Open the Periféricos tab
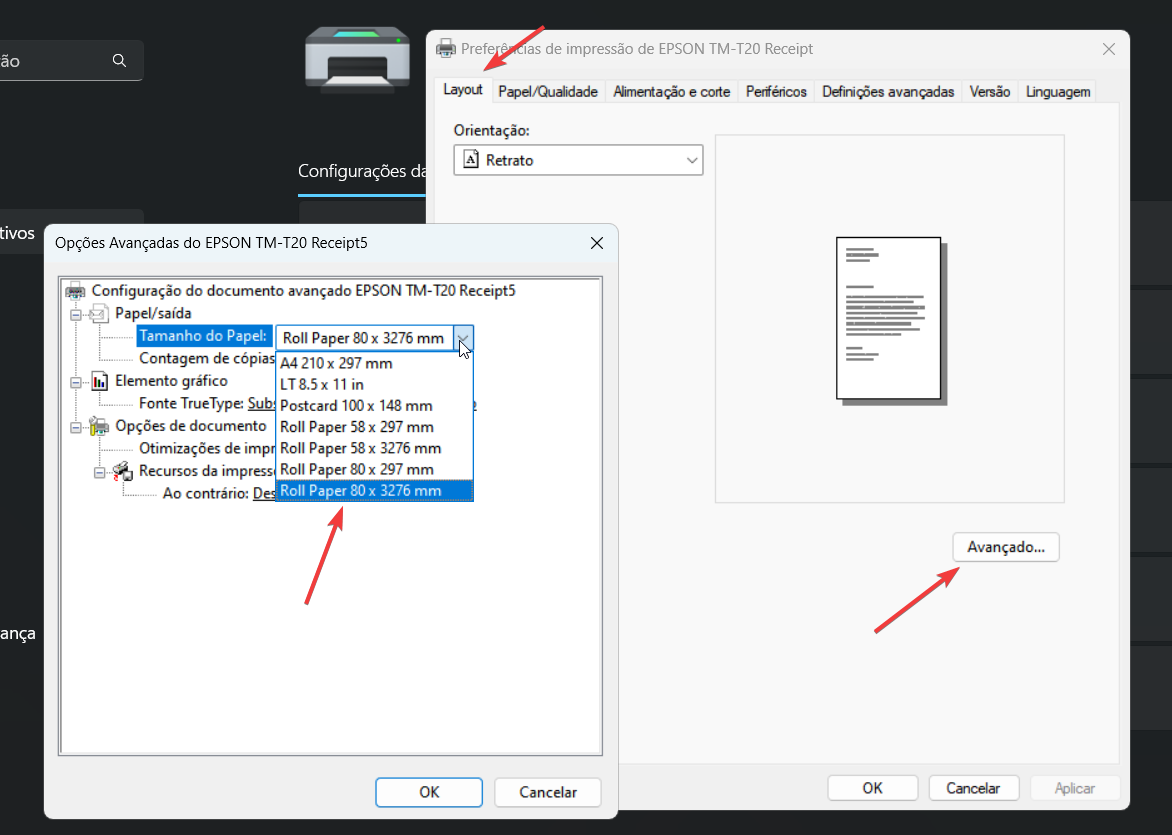 (x=776, y=91)
